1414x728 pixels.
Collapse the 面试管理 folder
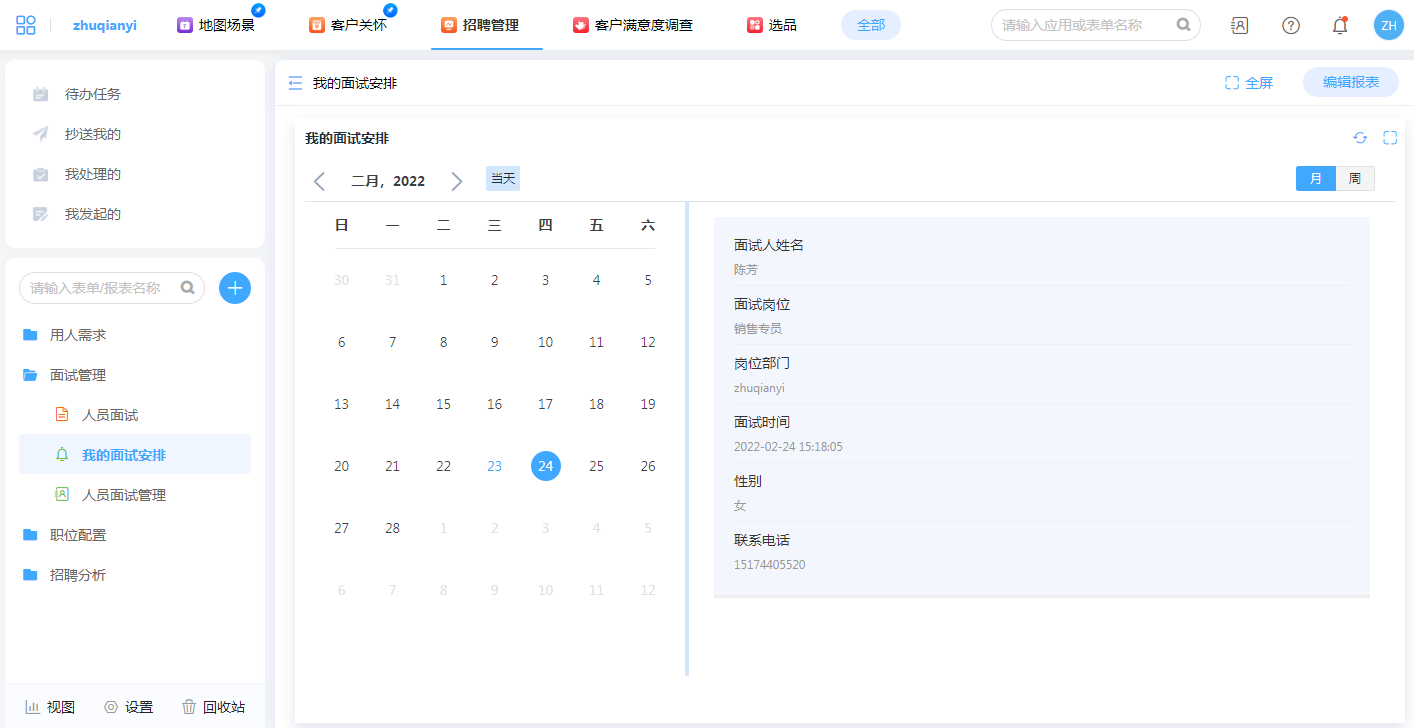click(77, 375)
